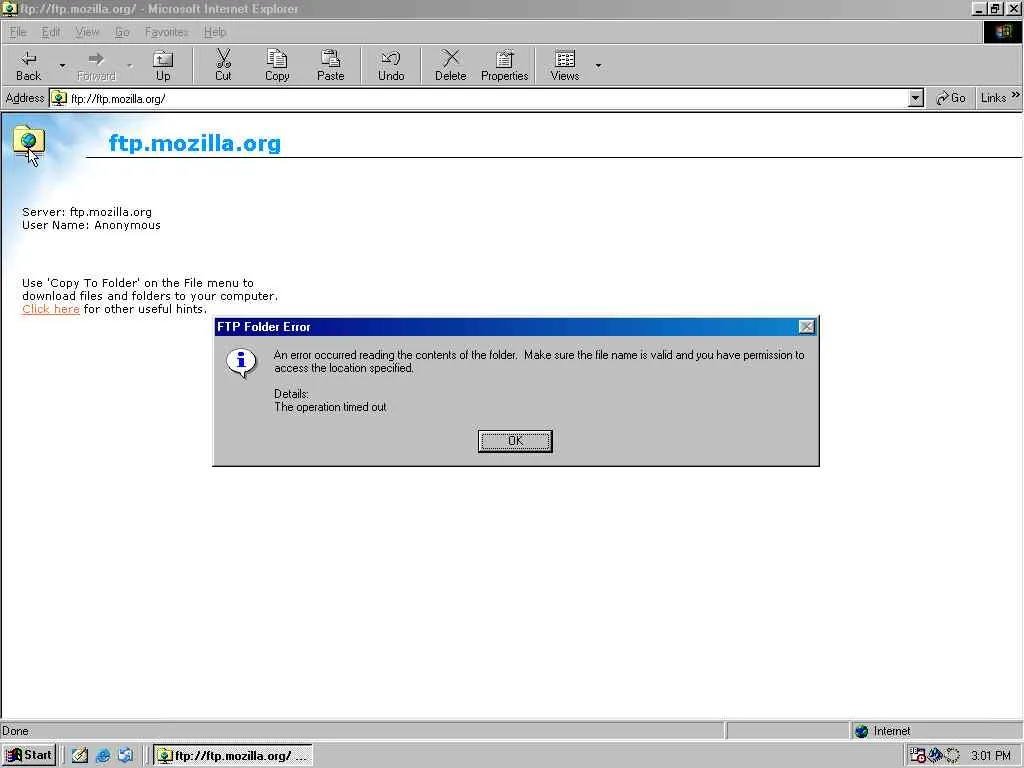The width and height of the screenshot is (1024, 768).
Task: Expand the Links toolbar chevron
Action: point(1016,95)
